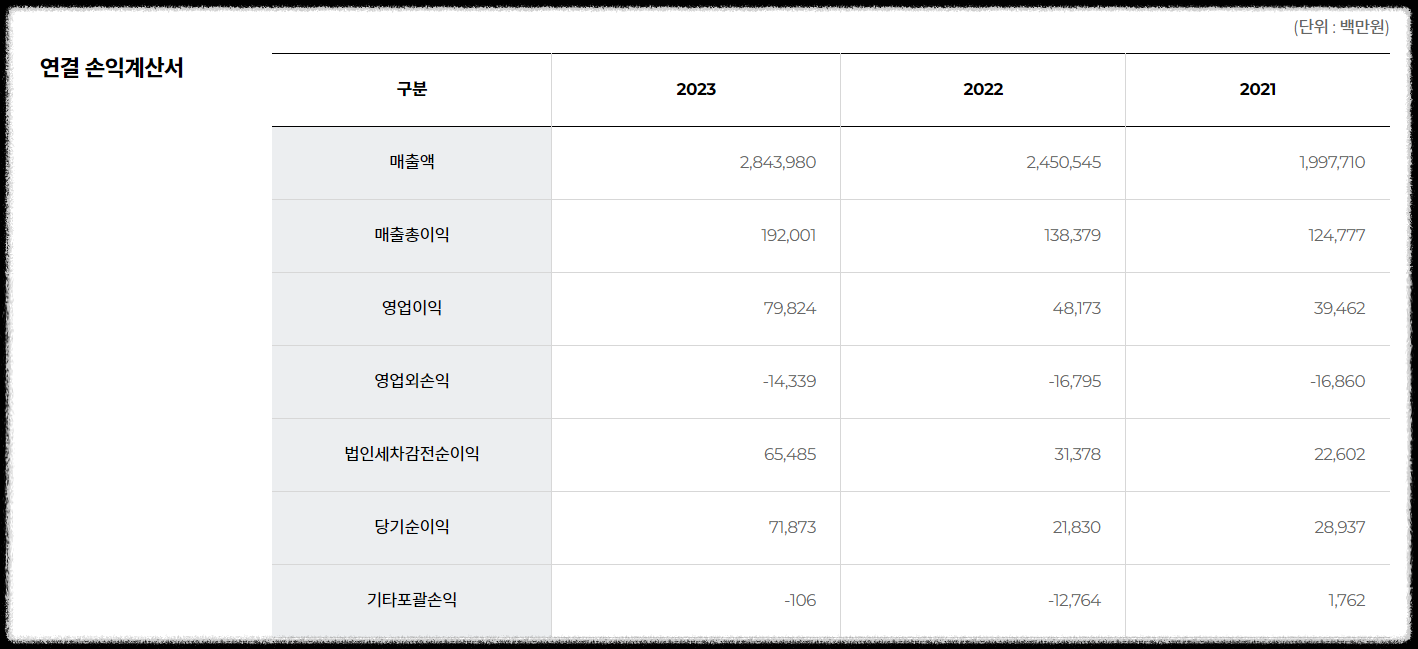1418x649 pixels.
Task: Click the 2021 column header
Action: coord(1258,89)
